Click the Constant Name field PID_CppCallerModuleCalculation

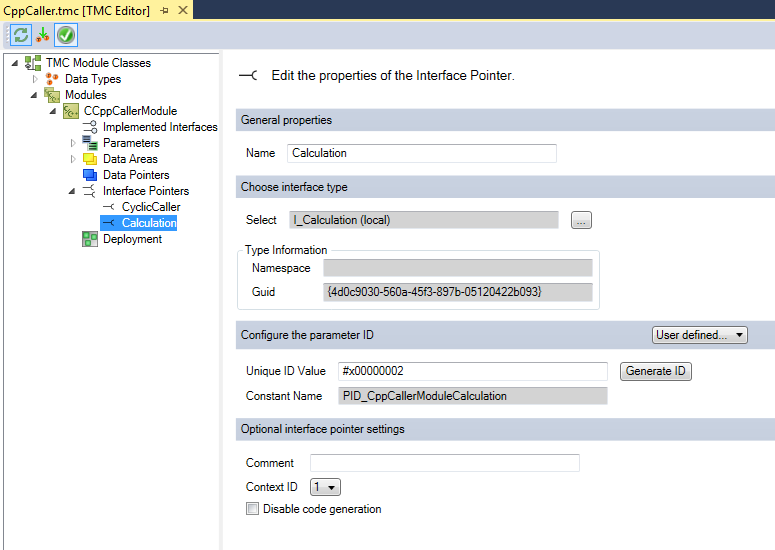tap(473, 396)
